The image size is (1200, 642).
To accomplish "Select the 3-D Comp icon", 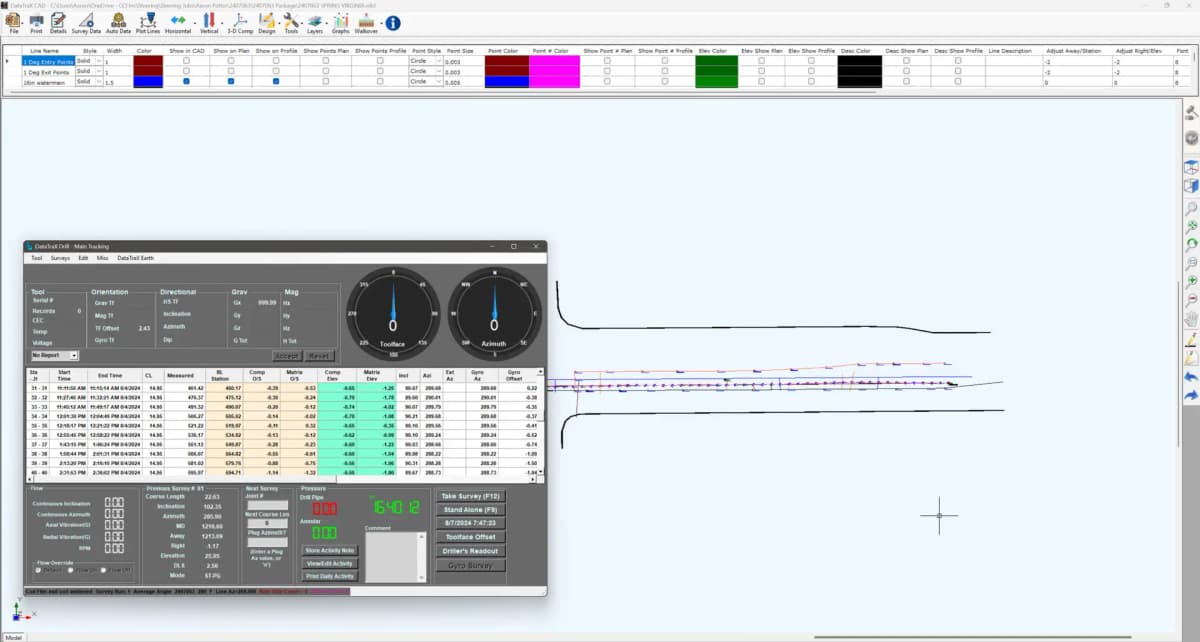I will pos(241,22).
